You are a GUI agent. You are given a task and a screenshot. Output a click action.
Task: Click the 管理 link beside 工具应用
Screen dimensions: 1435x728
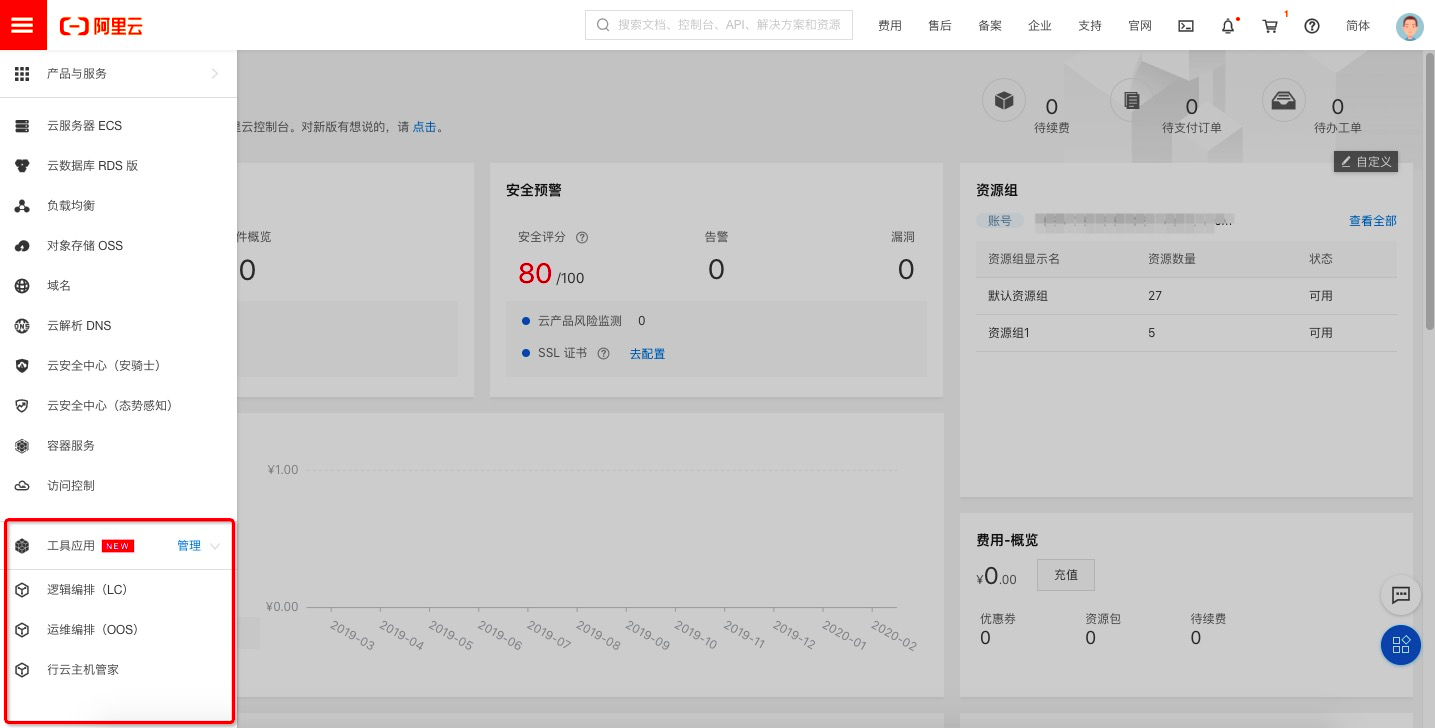click(189, 546)
